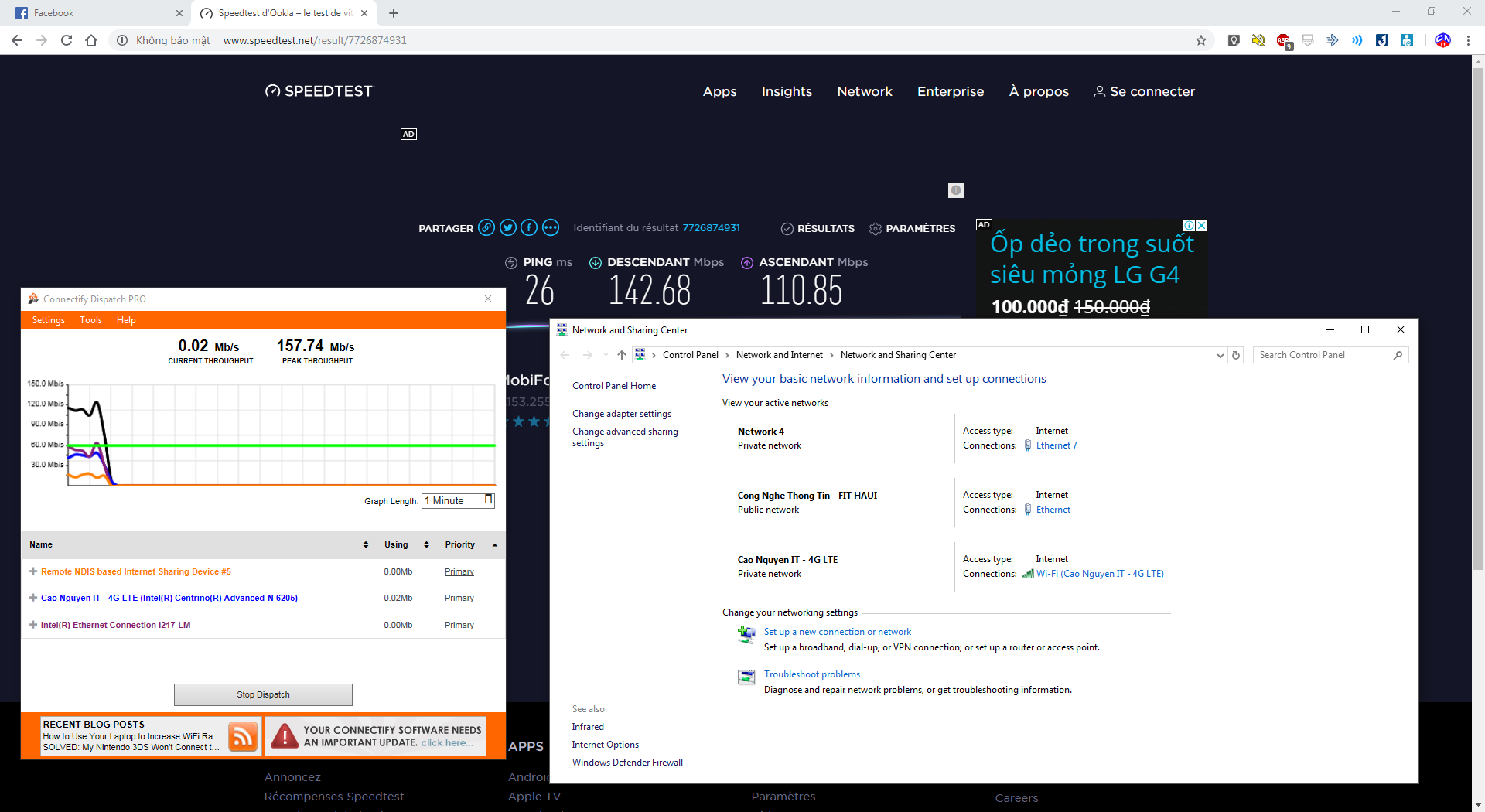Change Primary priority for Cao Nguyen adapter
Image resolution: width=1485 pixels, height=812 pixels.
[459, 598]
